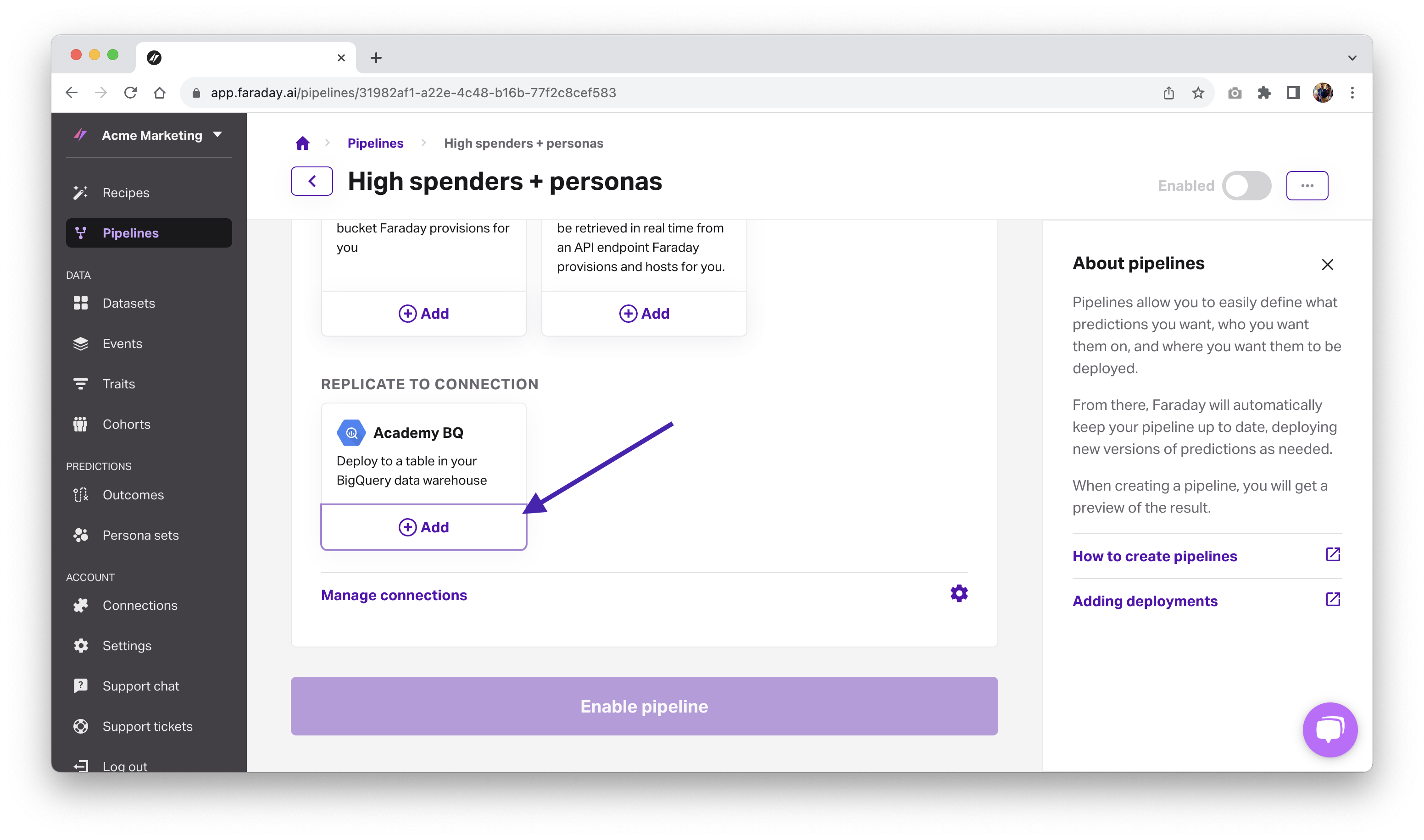The height and width of the screenshot is (840, 1424).
Task: Toggle the pipeline Enabled switch
Action: 1246,186
